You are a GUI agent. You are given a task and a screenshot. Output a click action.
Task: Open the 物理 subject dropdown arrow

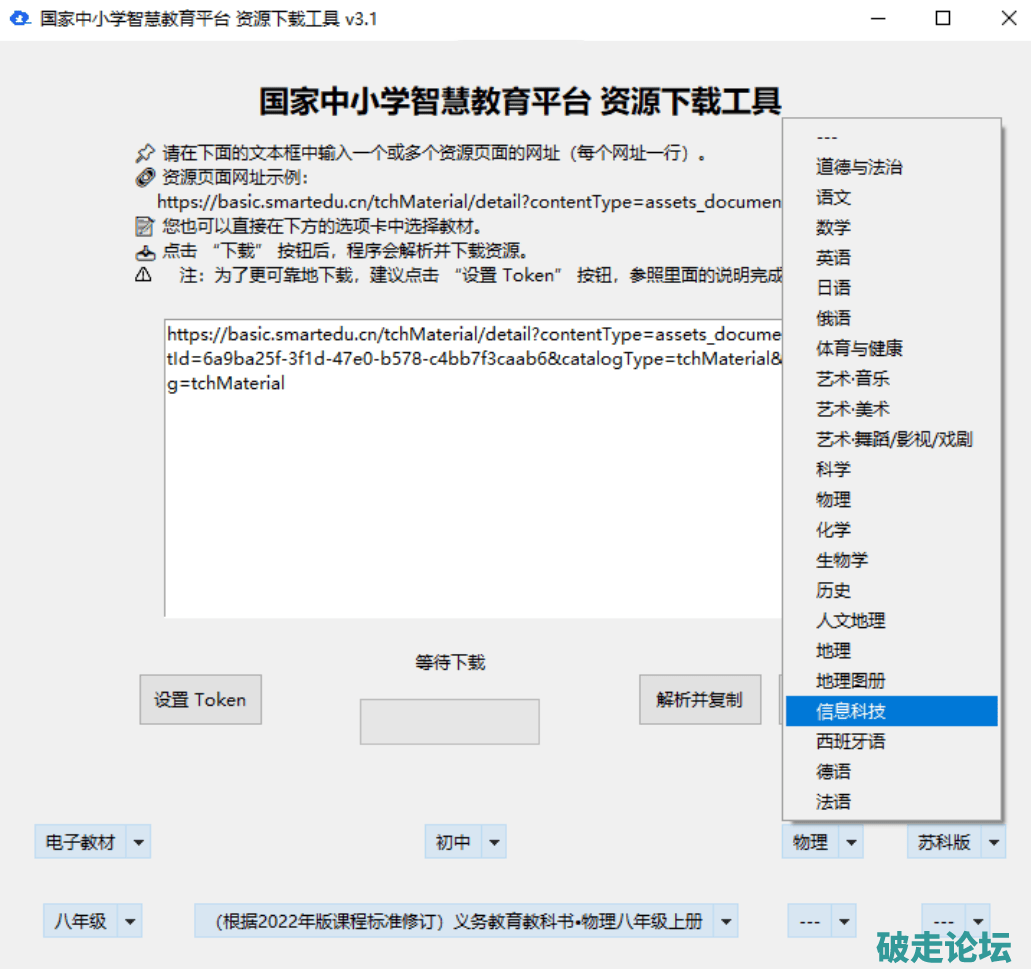[x=850, y=843]
